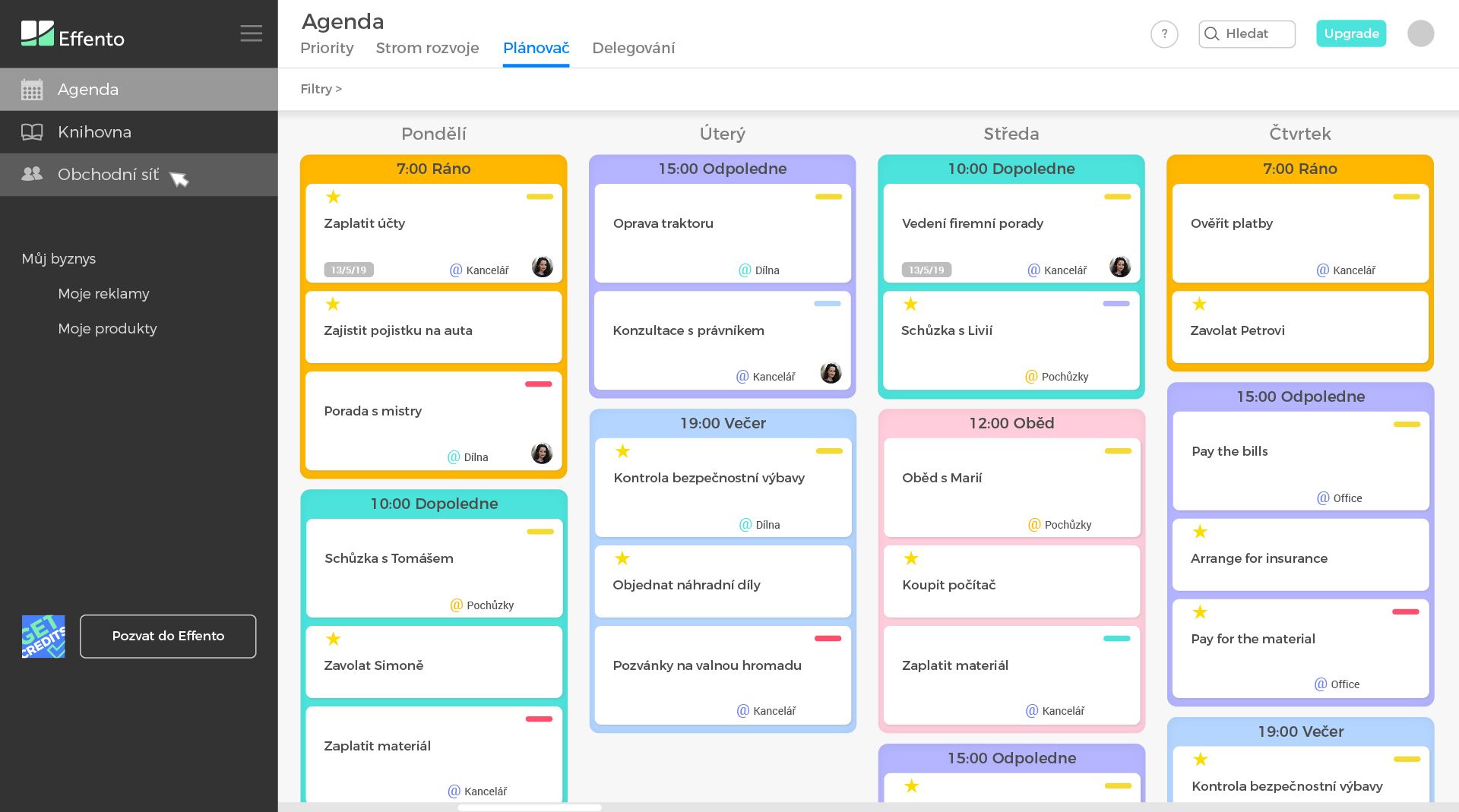Viewport: 1459px width, 812px height.
Task: Click the Effento logo icon
Action: pos(37,34)
